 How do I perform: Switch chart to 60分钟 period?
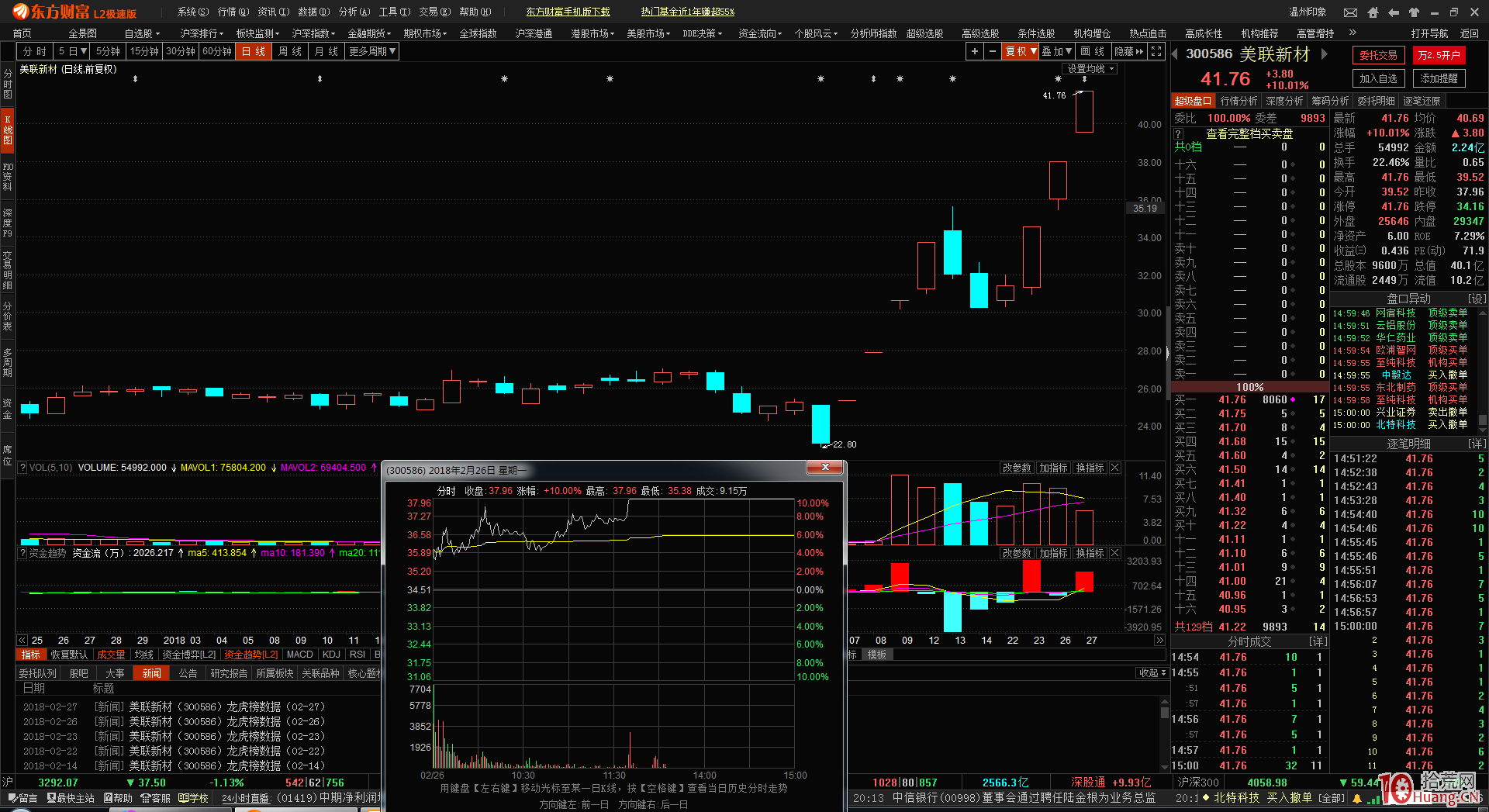pyautogui.click(x=217, y=51)
